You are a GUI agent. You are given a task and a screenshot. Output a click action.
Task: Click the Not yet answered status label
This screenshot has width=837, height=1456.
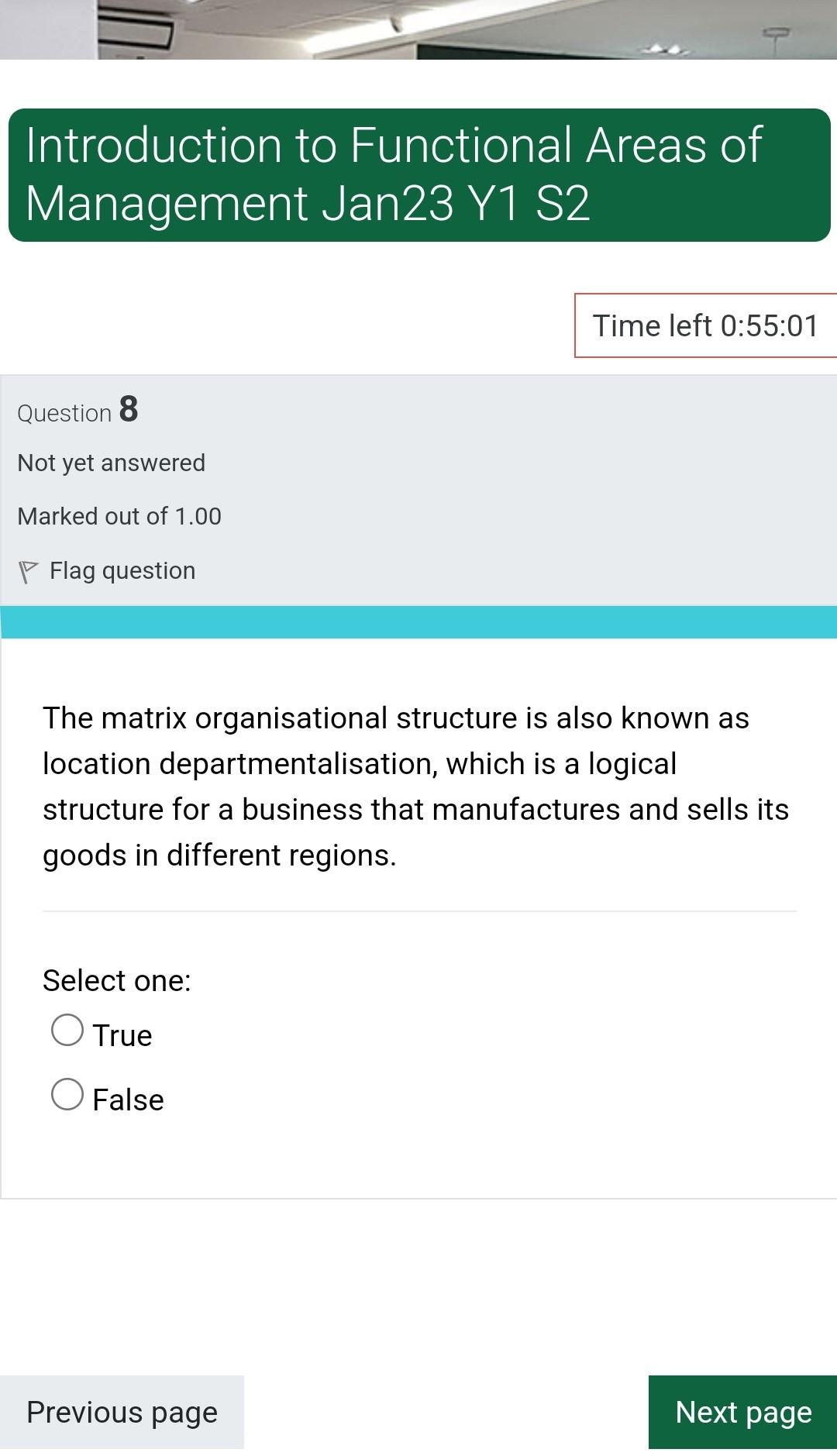pos(111,462)
